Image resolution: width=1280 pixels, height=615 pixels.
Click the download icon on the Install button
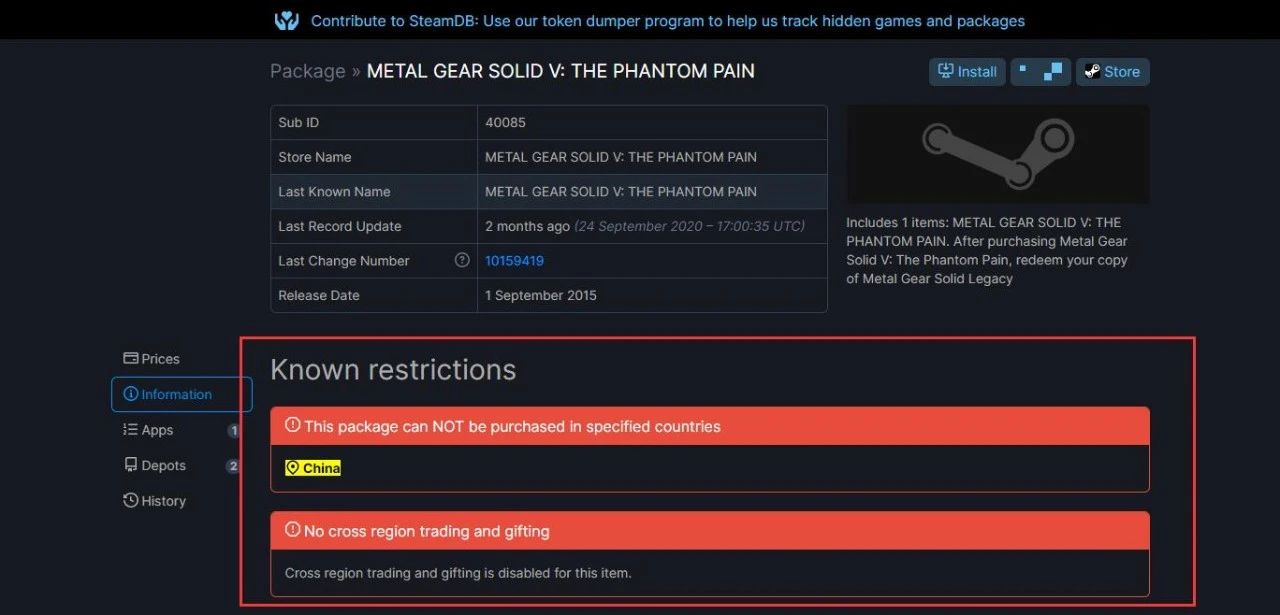coord(943,71)
